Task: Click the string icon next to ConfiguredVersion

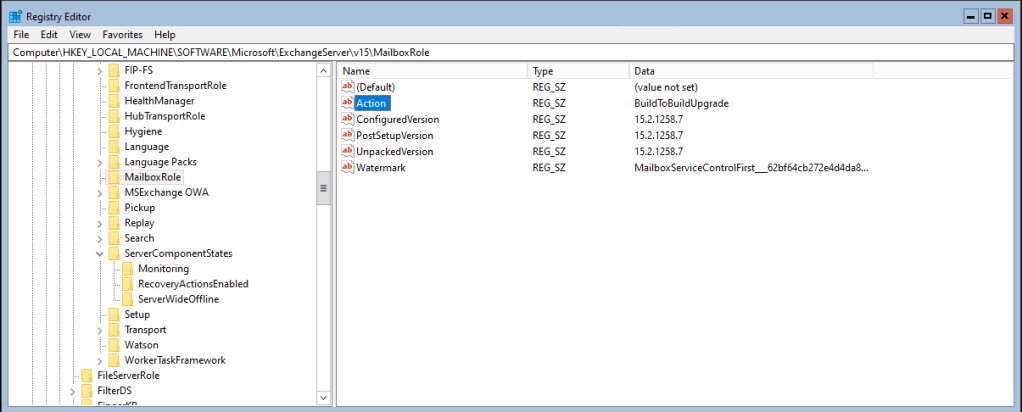Action: click(348, 119)
